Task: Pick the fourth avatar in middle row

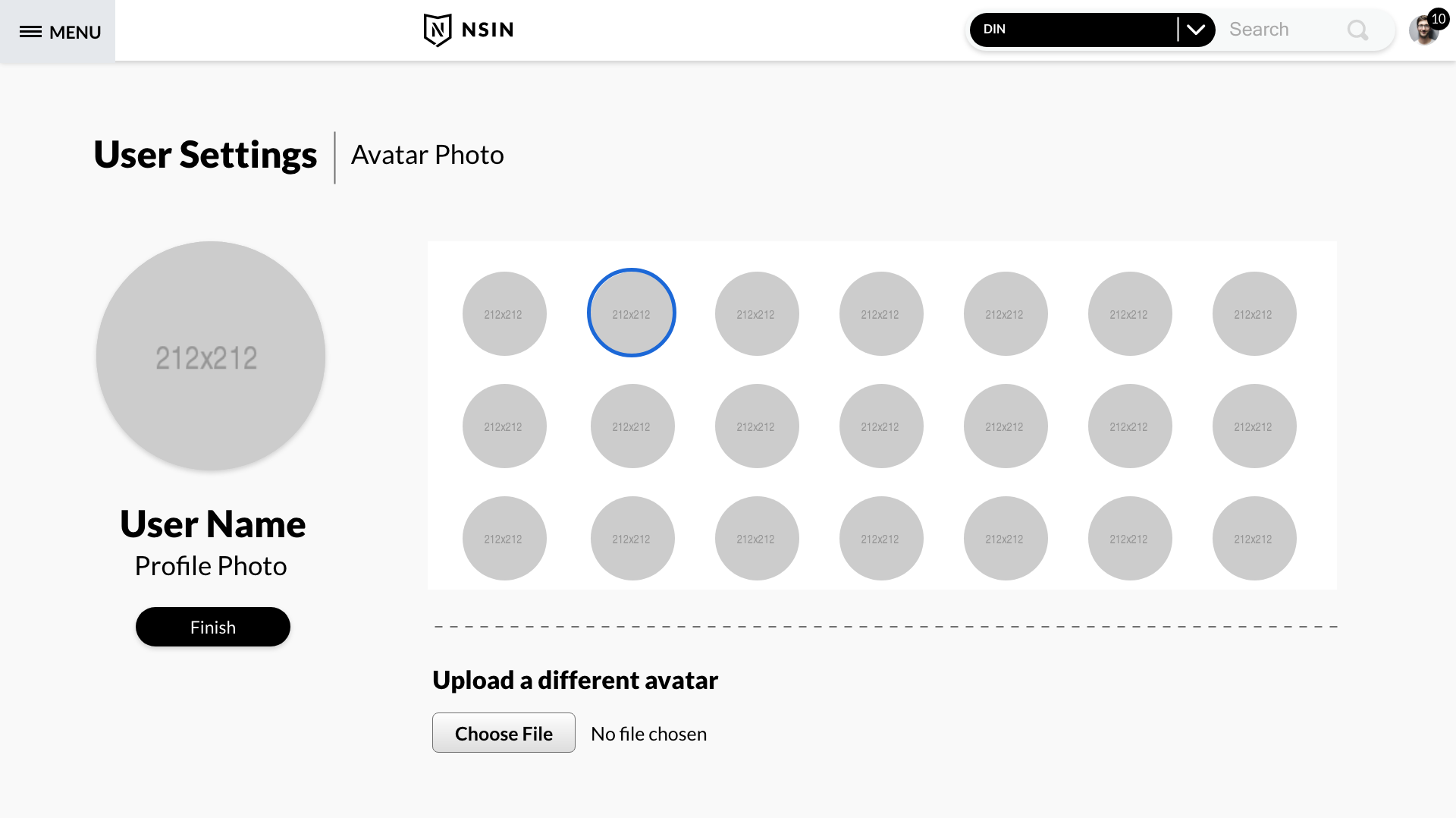Action: 881,426
